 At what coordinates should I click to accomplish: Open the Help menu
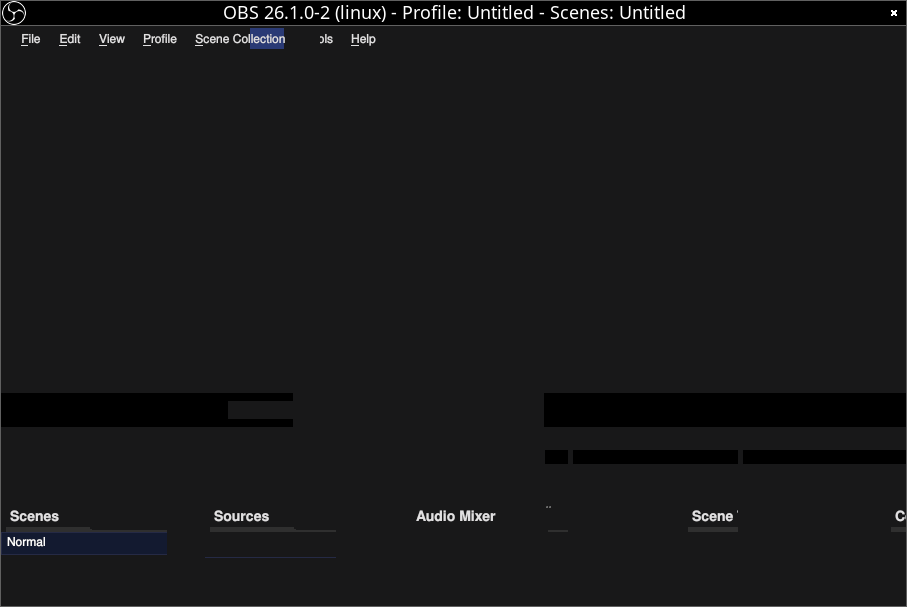(x=363, y=39)
